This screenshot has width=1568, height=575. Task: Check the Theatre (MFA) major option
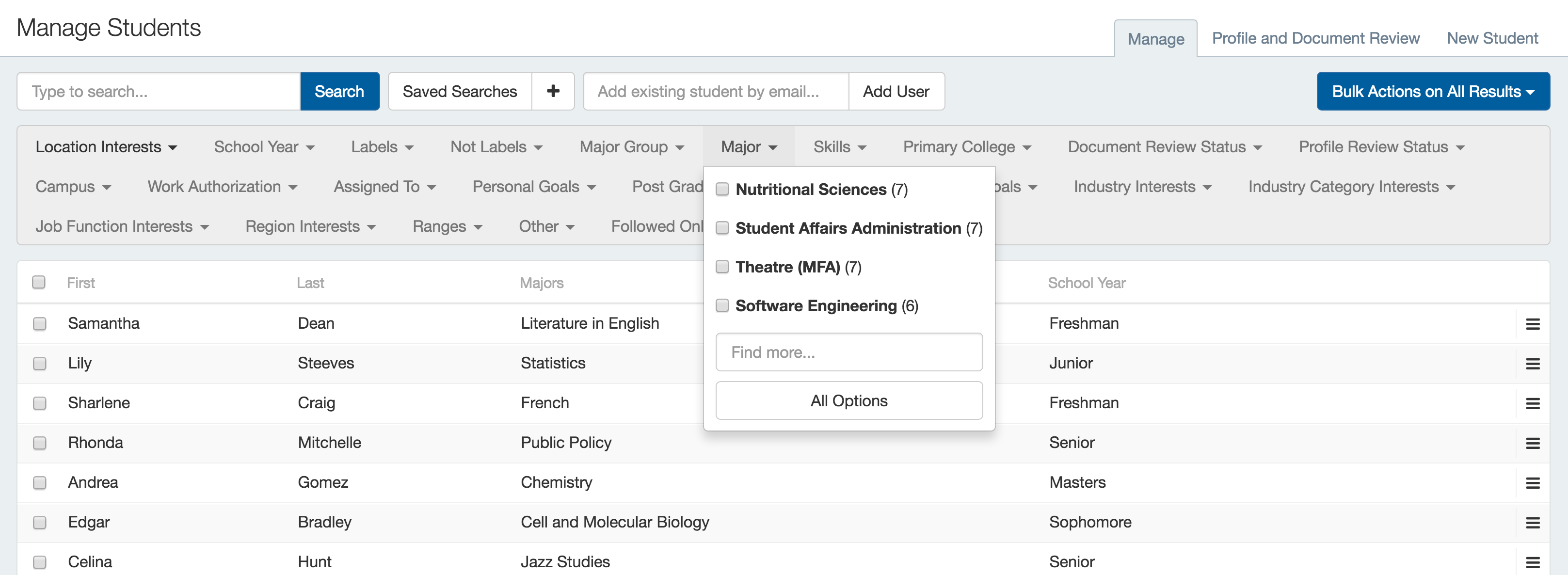(722, 267)
